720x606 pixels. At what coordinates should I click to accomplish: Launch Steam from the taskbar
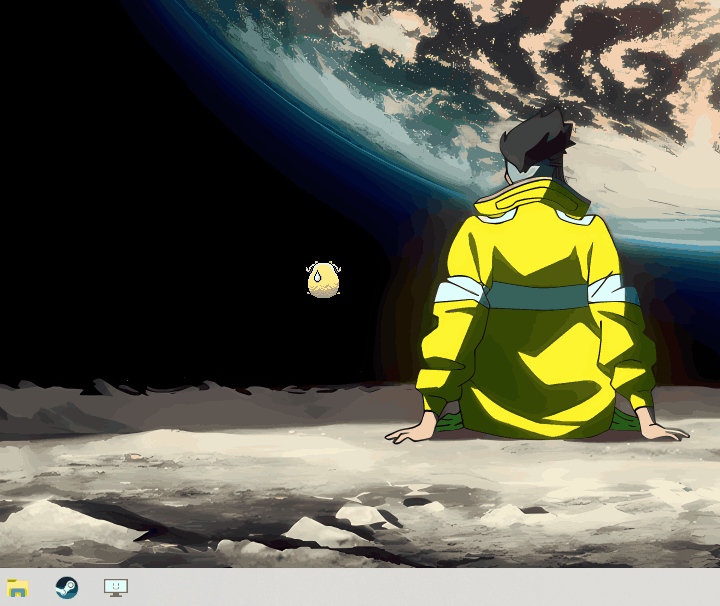[x=67, y=588]
